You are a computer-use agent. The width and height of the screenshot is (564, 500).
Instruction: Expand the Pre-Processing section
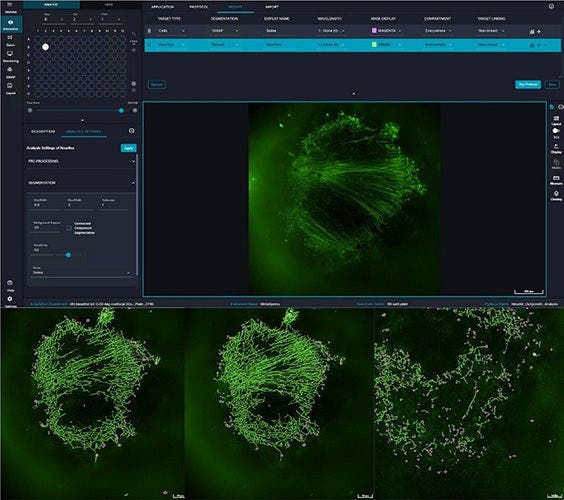[x=81, y=161]
